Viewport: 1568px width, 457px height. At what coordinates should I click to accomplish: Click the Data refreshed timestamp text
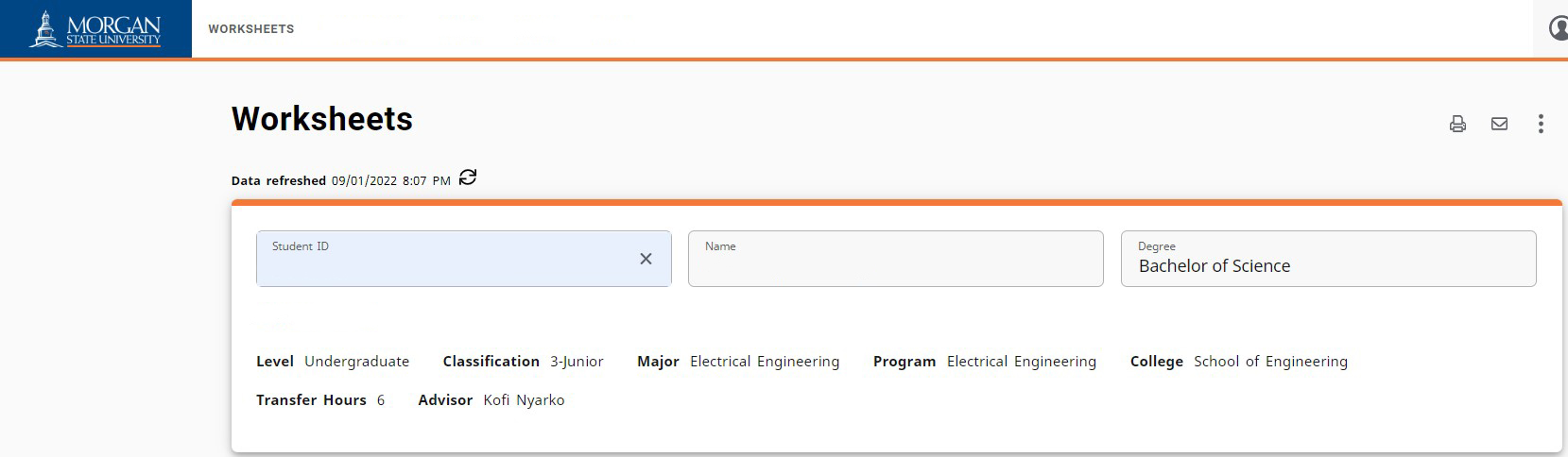390,180
